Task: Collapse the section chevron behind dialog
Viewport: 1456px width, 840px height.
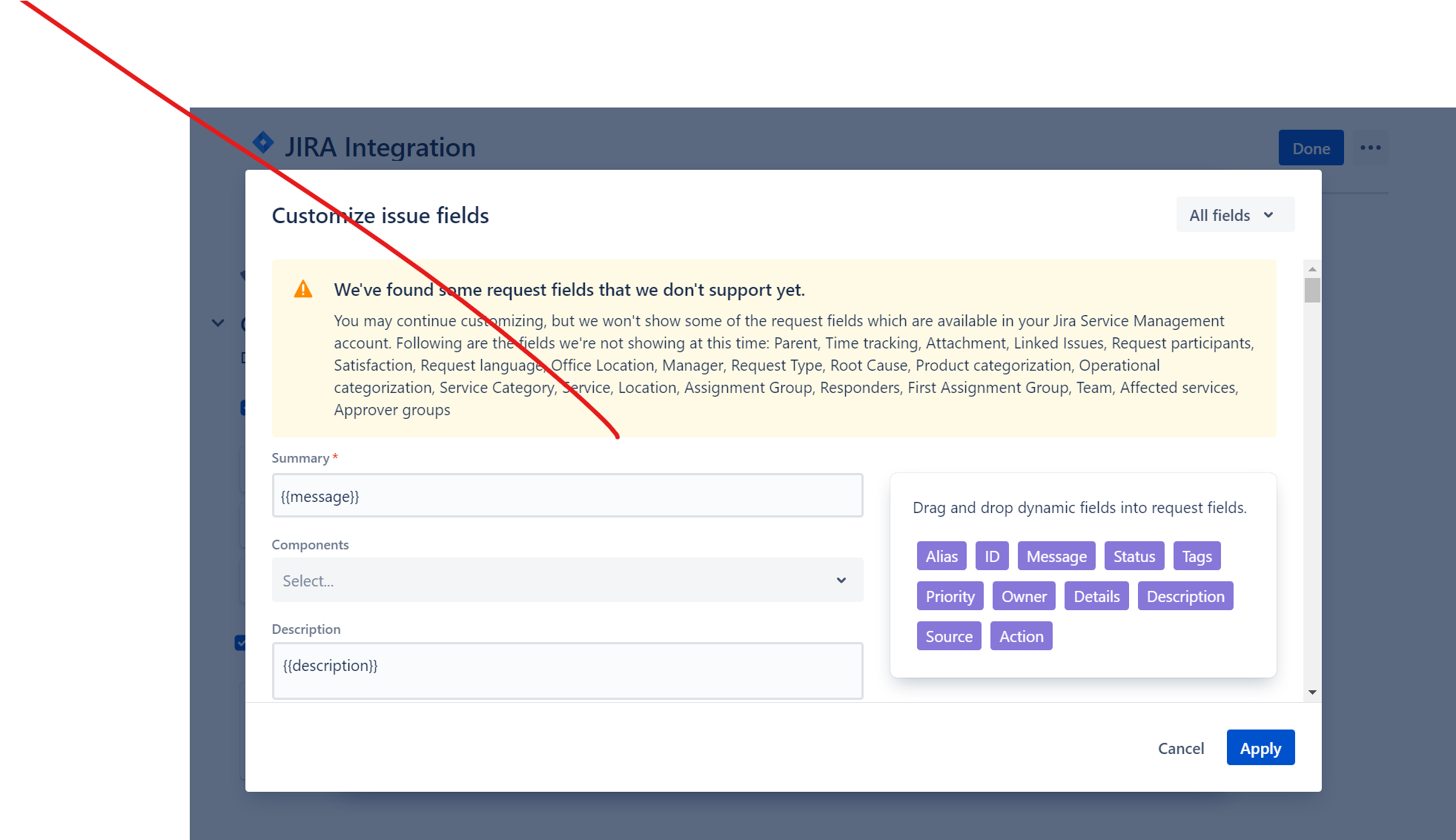Action: pos(218,323)
